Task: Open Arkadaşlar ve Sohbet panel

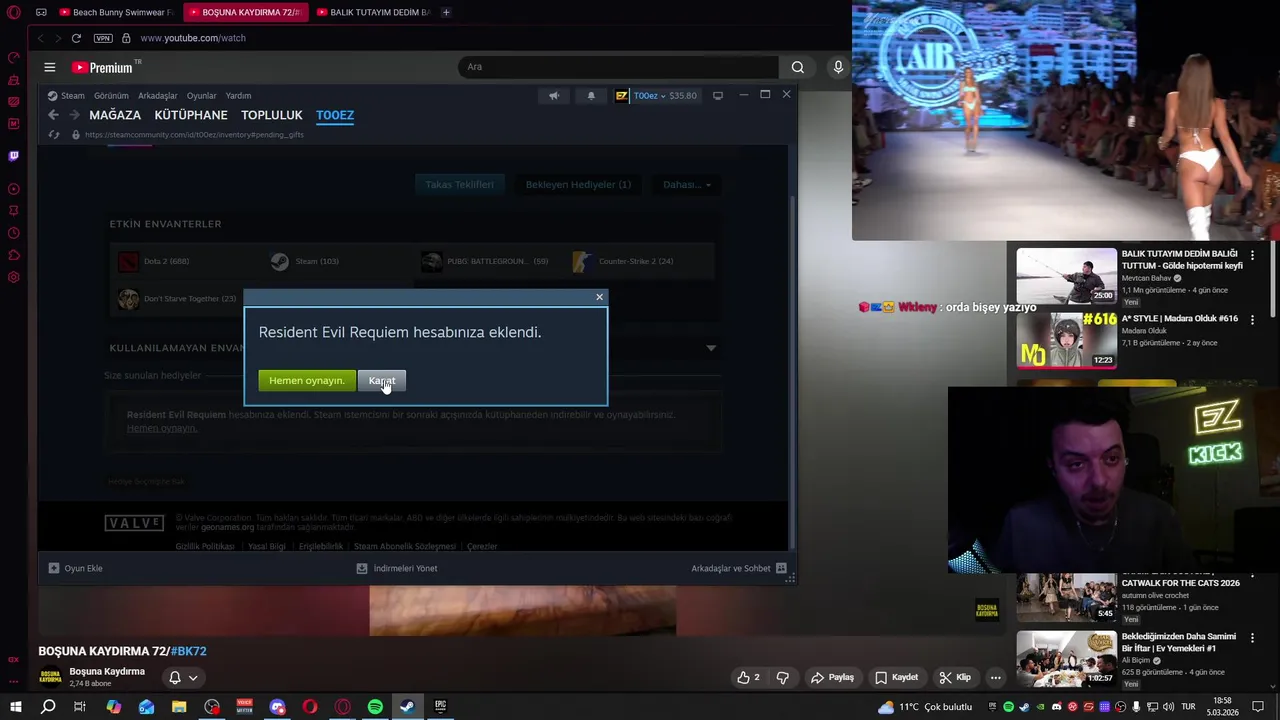Action: pyautogui.click(x=739, y=568)
